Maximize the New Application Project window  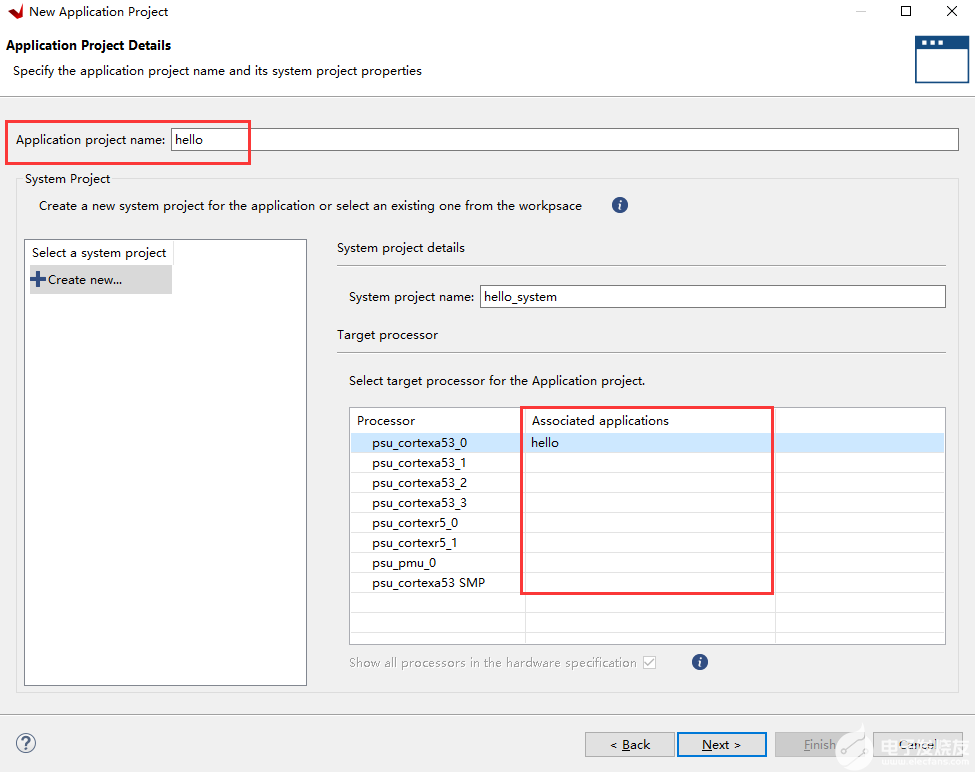(x=906, y=12)
